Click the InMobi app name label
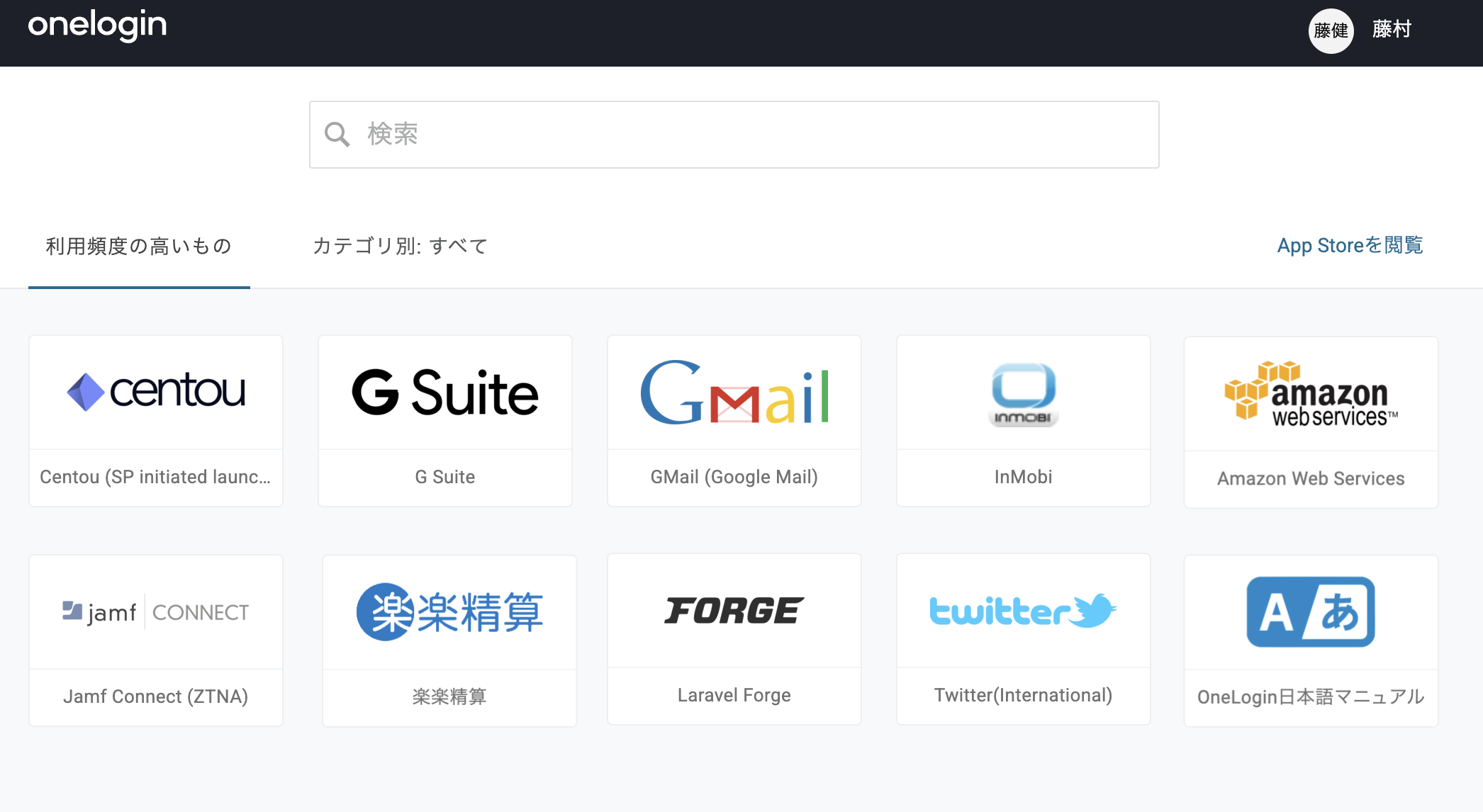Viewport: 1483px width, 812px height. (x=1024, y=477)
